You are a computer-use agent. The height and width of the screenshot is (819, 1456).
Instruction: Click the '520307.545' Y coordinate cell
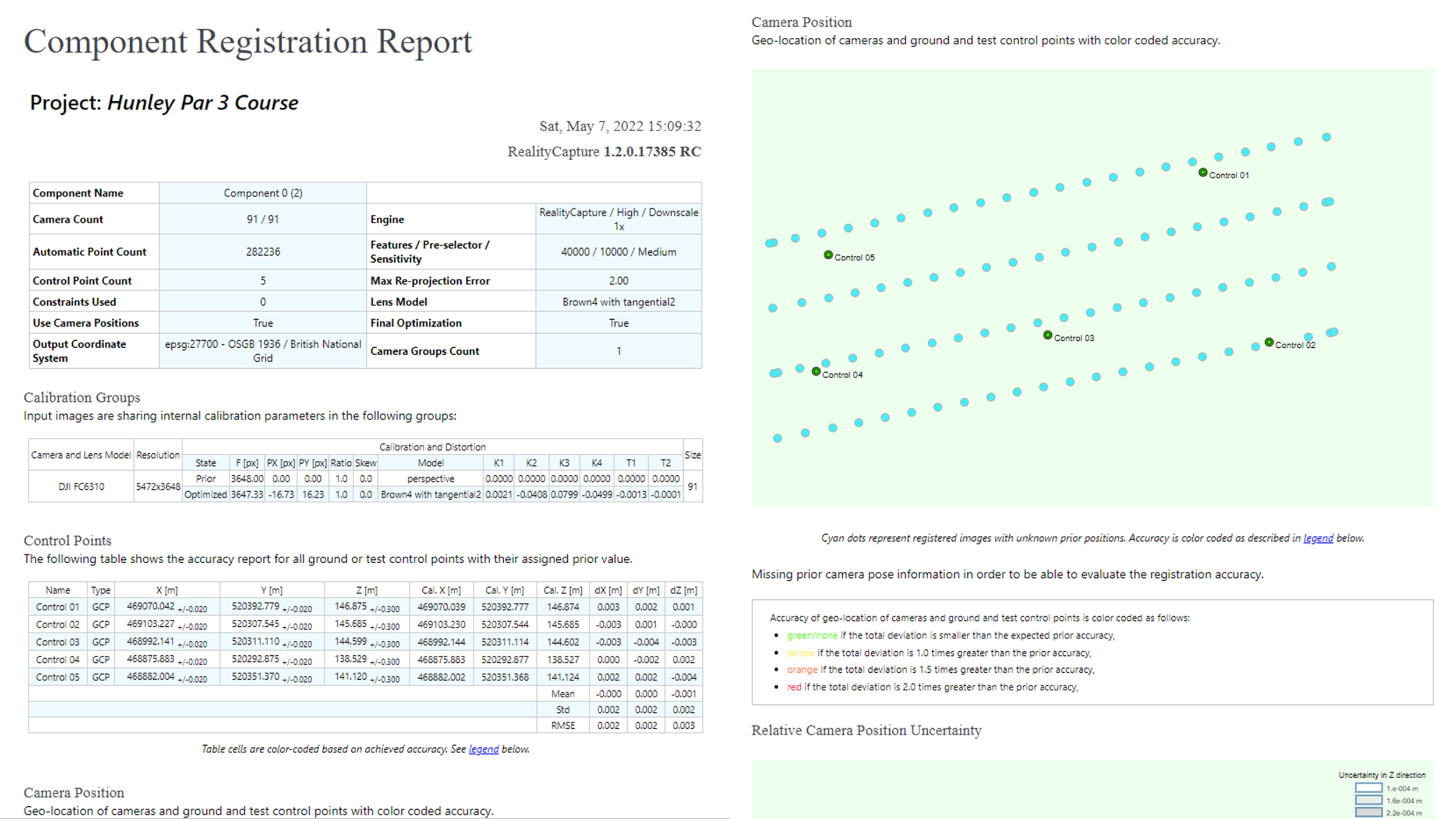(x=272, y=624)
